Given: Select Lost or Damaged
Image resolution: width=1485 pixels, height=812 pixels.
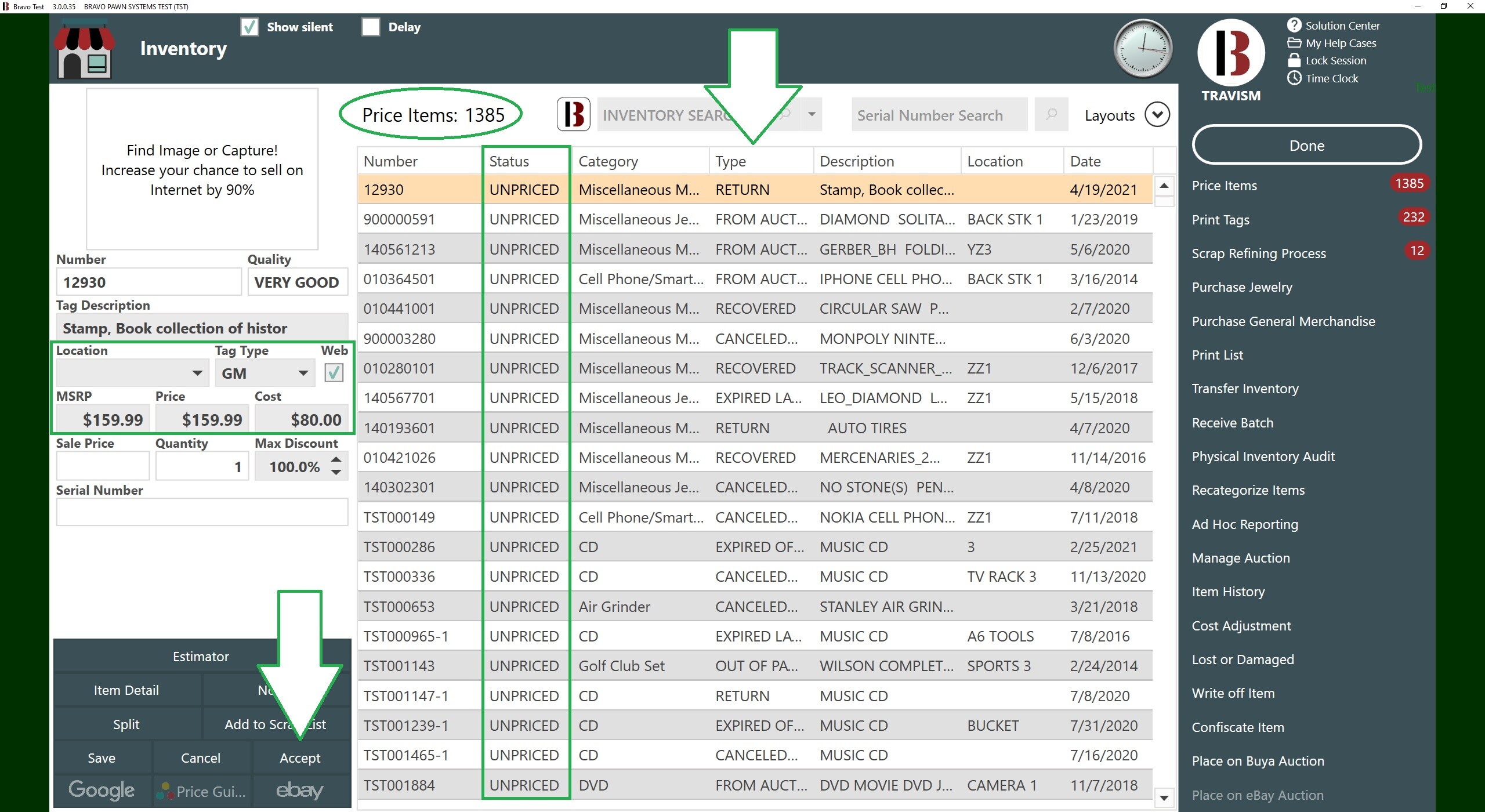Looking at the screenshot, I should coord(1243,659).
